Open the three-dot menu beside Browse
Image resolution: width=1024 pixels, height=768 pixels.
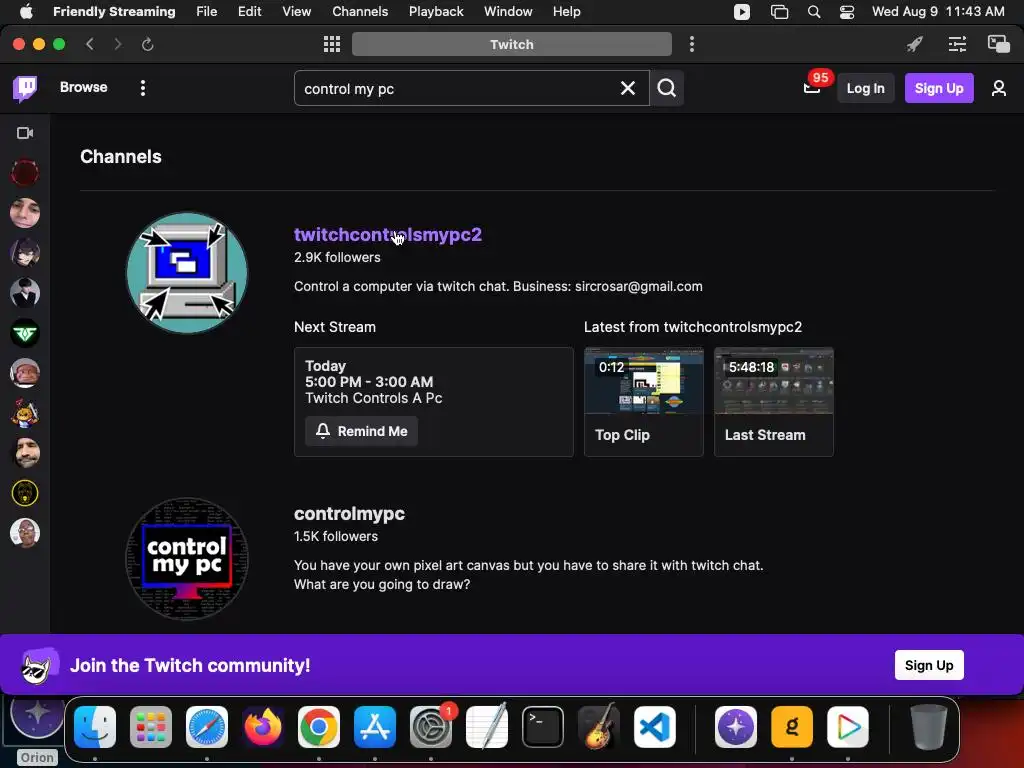click(142, 88)
